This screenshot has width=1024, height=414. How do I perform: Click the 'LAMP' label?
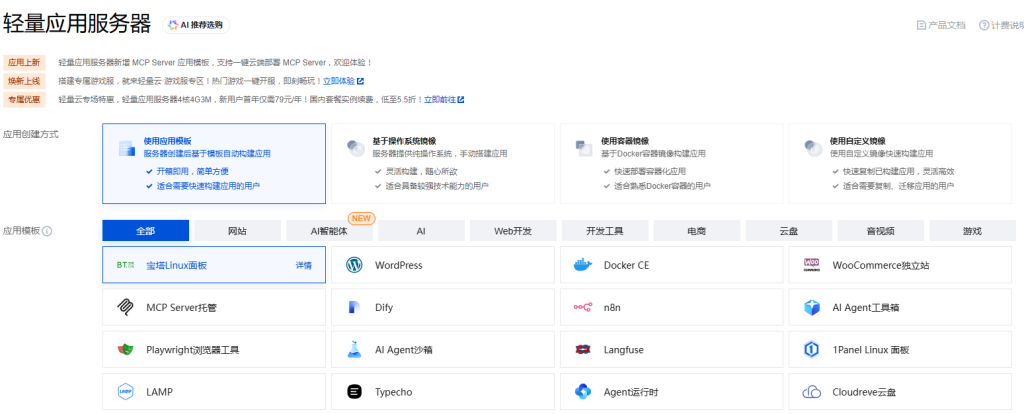[x=159, y=392]
